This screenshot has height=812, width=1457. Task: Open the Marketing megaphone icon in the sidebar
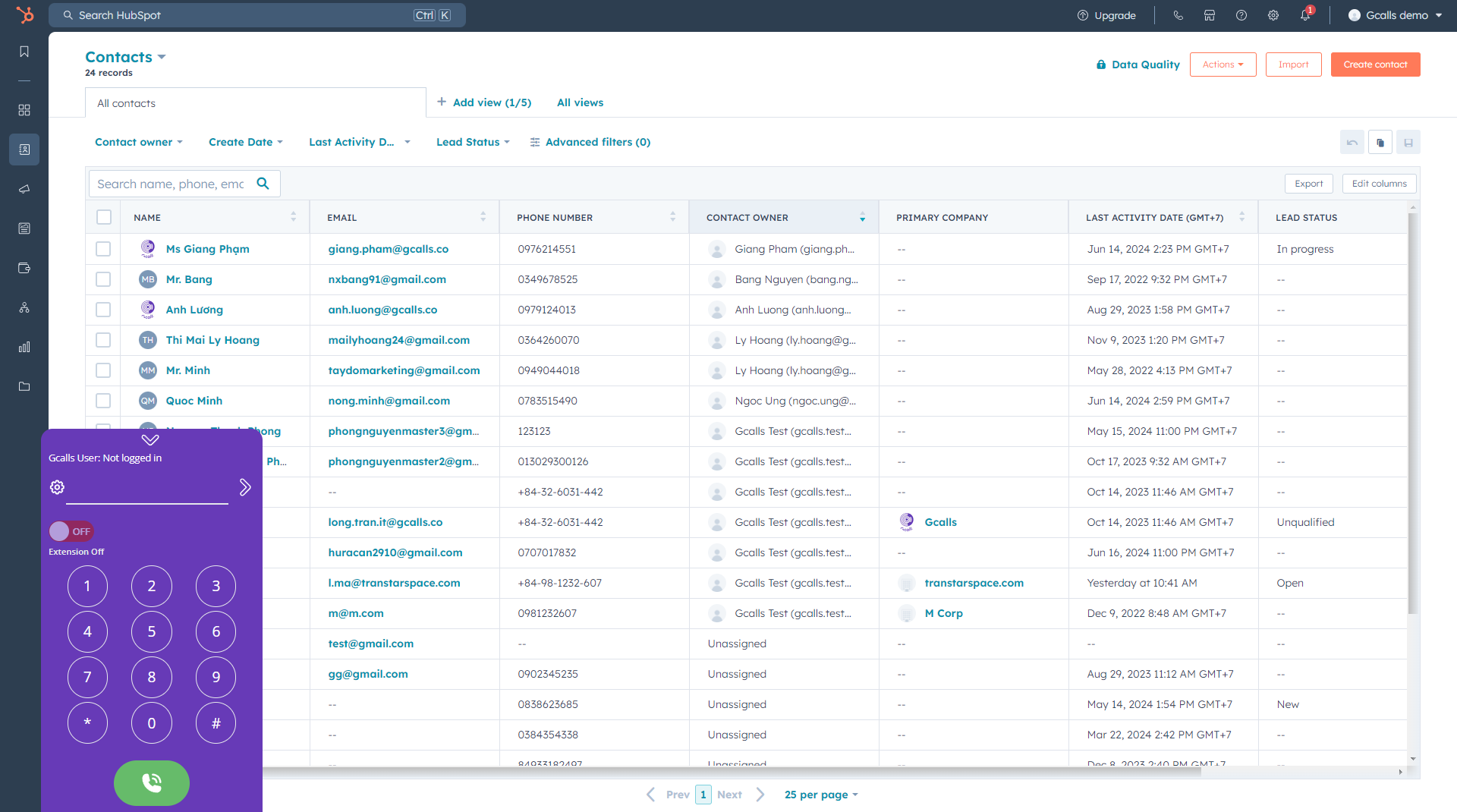(24, 189)
